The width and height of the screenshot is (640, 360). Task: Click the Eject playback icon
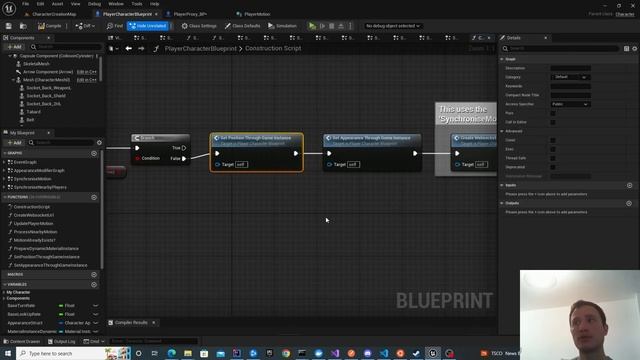coord(341,26)
